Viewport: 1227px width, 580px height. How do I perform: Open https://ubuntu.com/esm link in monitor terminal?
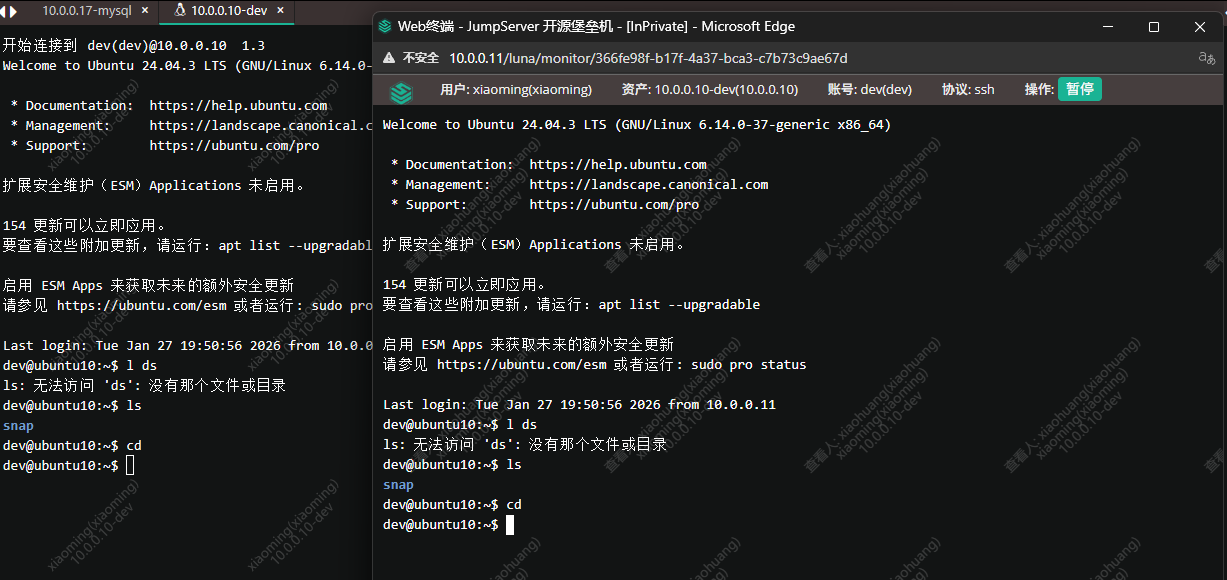tap(522, 364)
